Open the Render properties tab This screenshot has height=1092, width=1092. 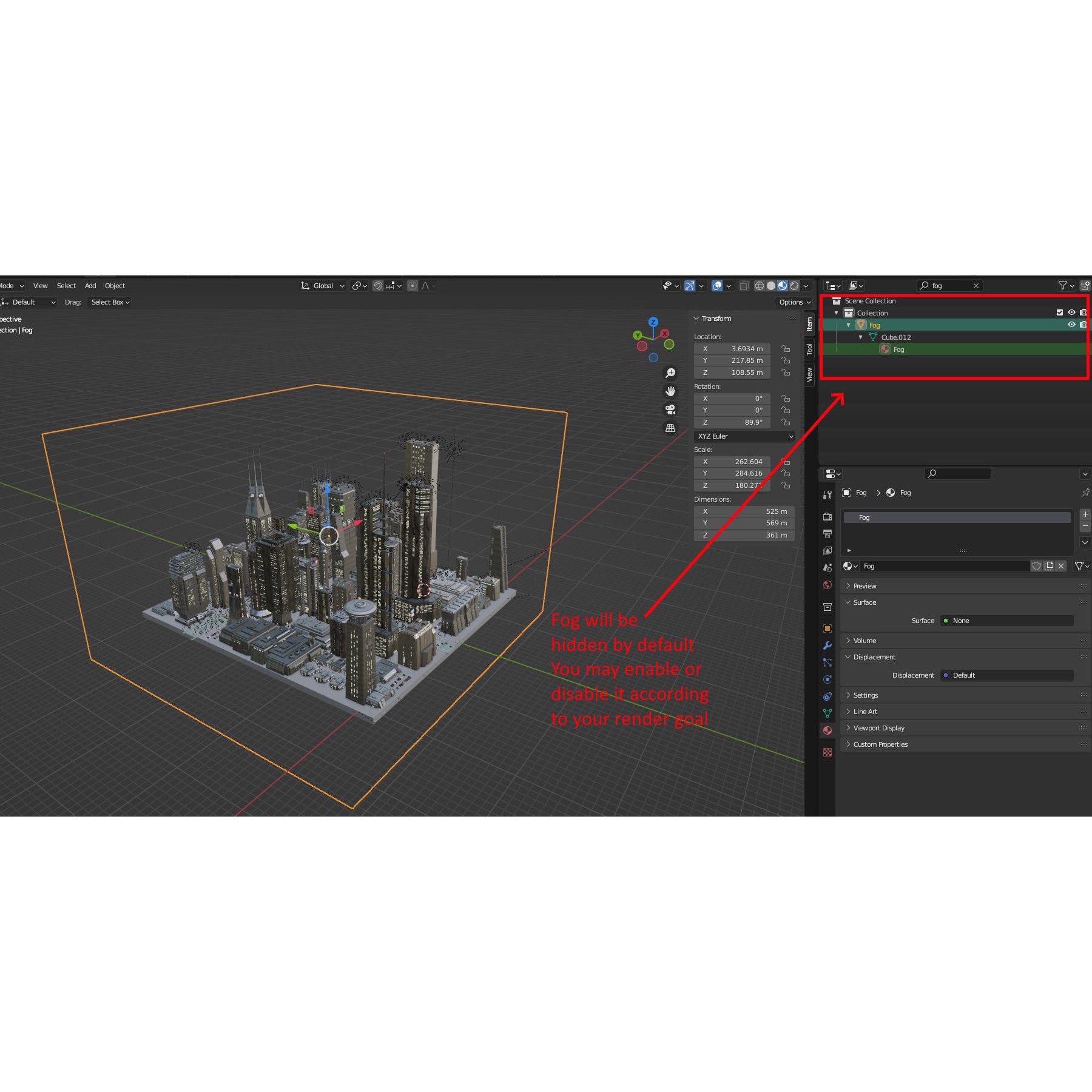[x=827, y=517]
